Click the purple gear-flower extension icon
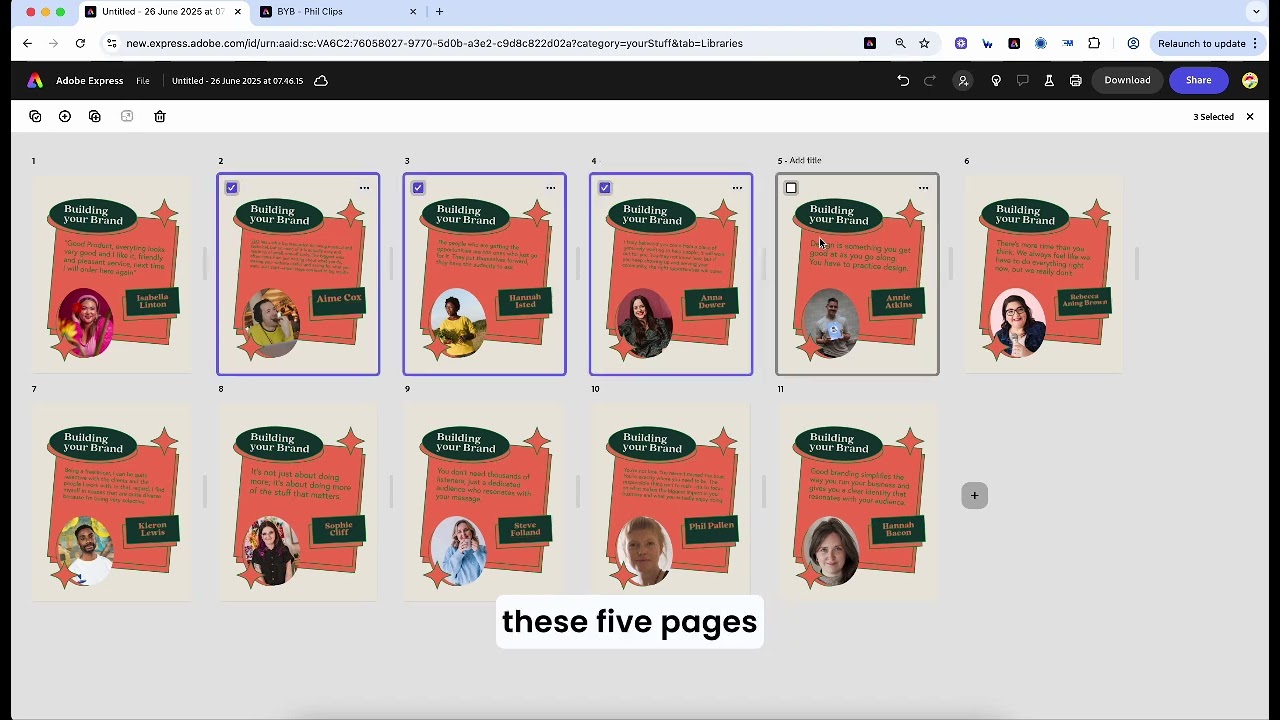The width and height of the screenshot is (1280, 720). click(961, 43)
